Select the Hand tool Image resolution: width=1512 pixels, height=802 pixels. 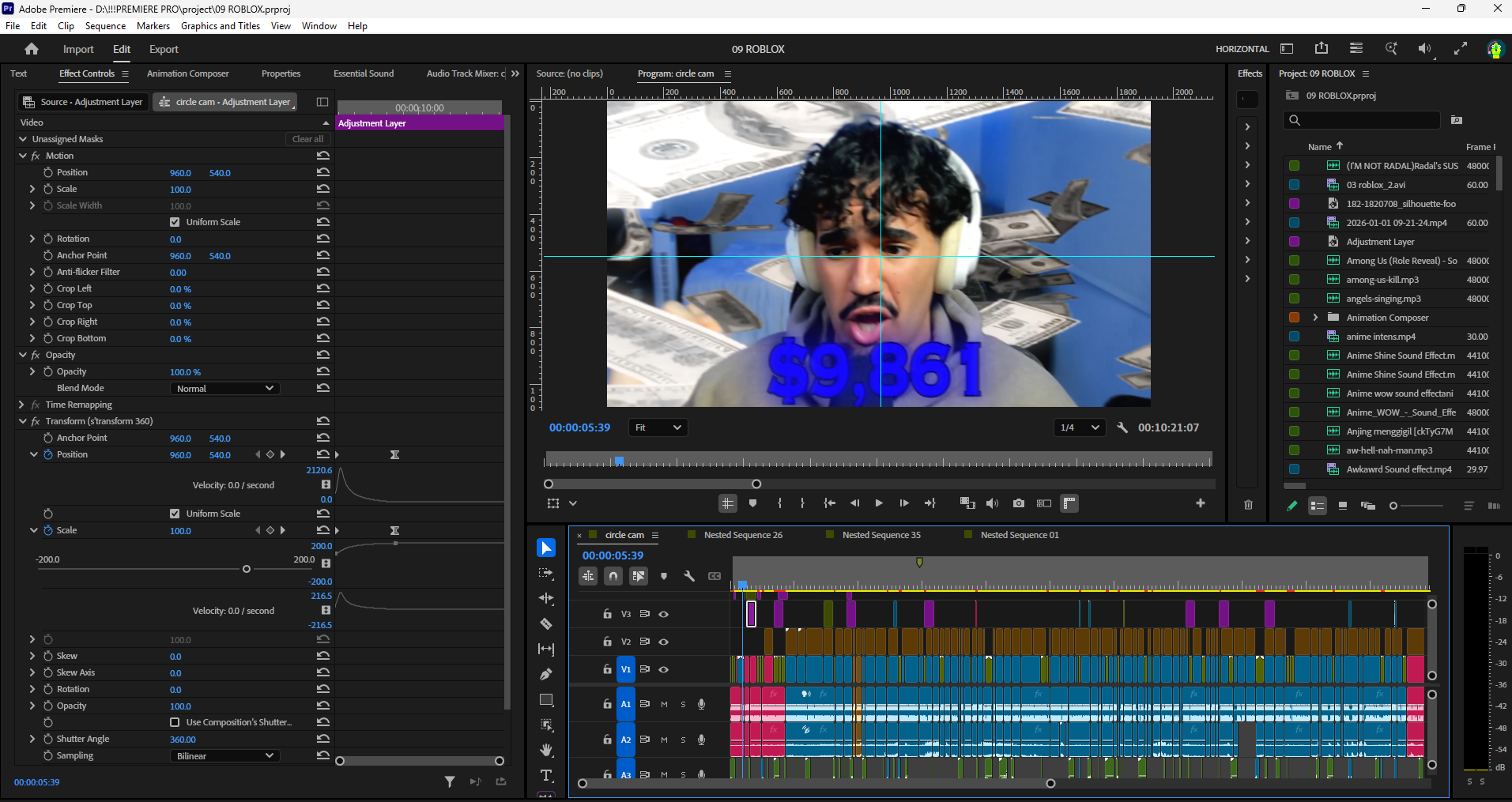click(546, 750)
